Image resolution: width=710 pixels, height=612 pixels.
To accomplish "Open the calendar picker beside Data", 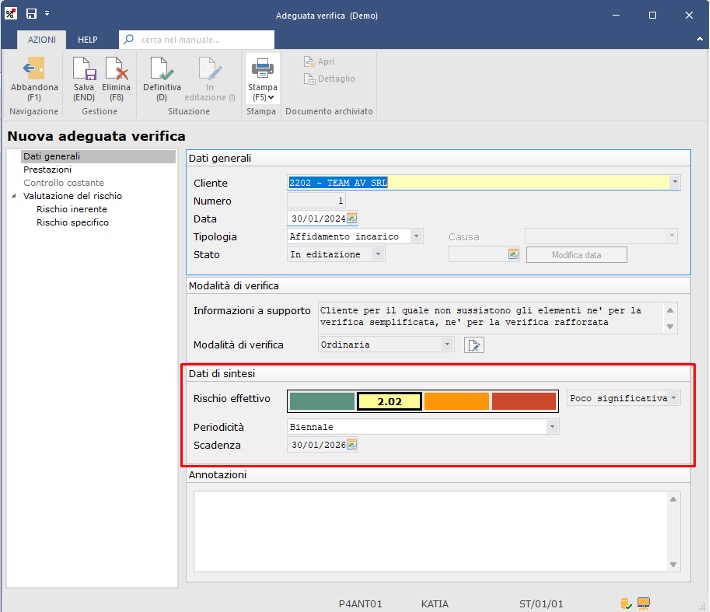I will (x=352, y=219).
